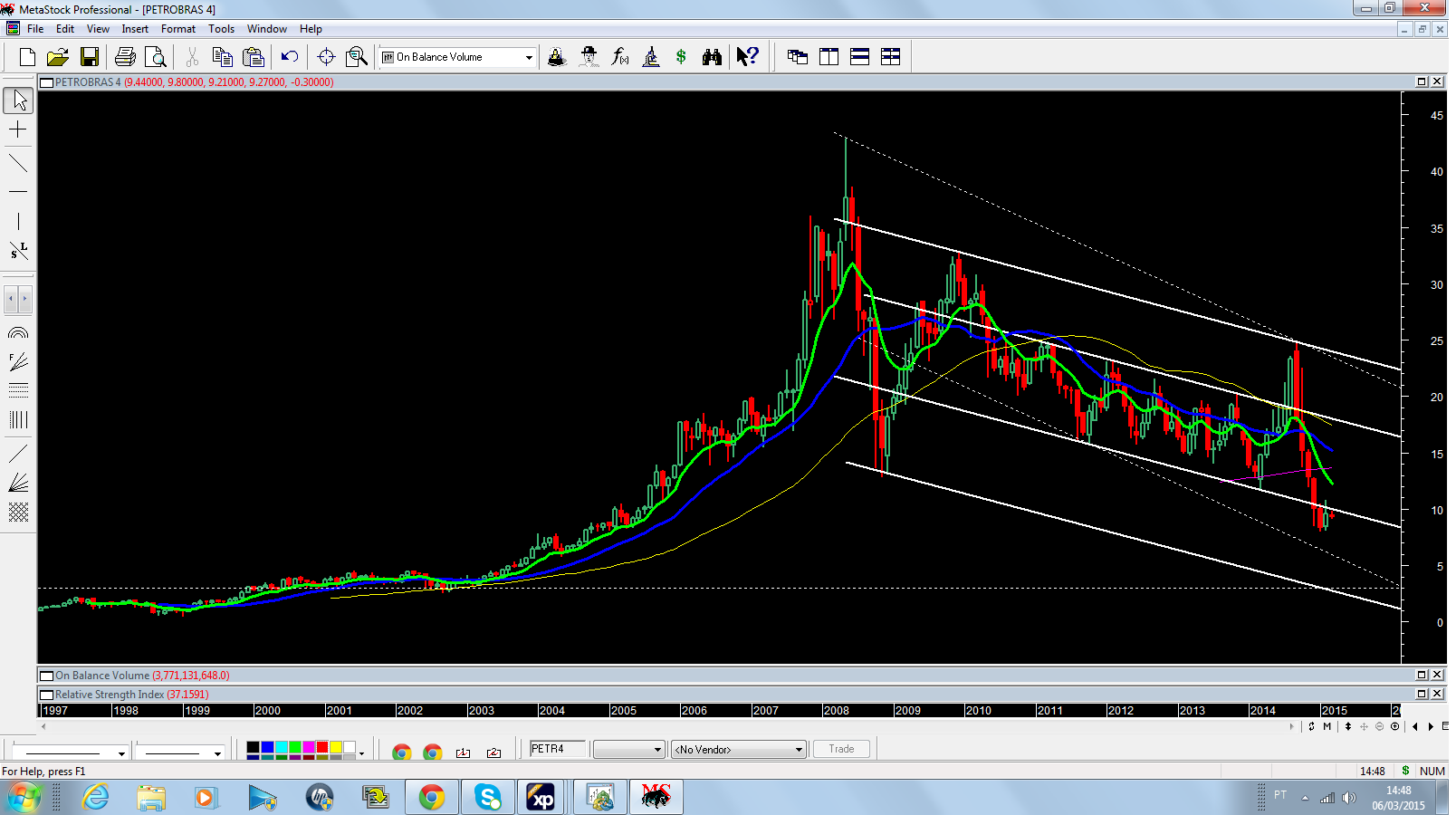Click the PETR4 symbol input field

coord(558,749)
